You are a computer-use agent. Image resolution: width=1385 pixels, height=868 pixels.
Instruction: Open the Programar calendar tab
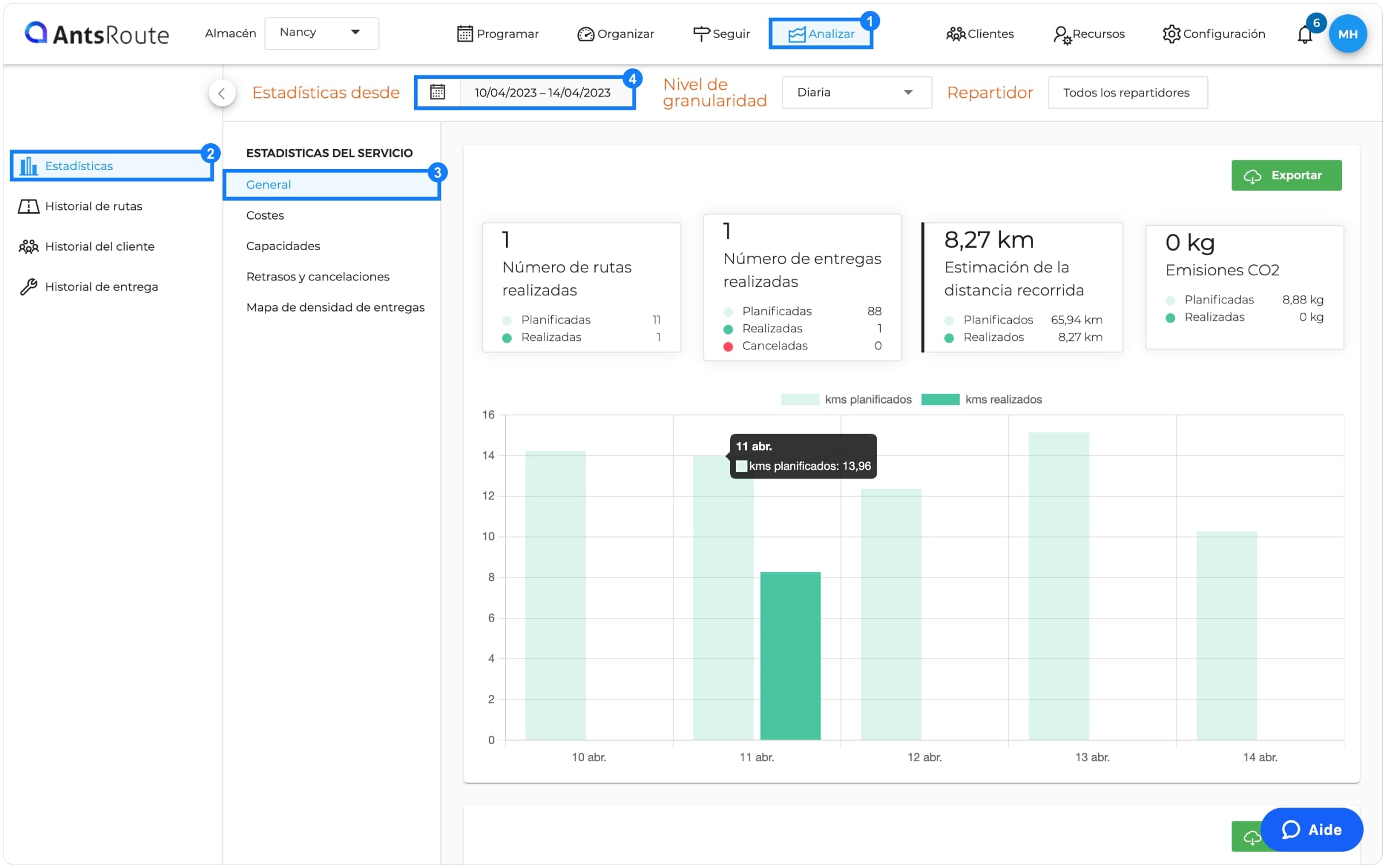click(x=498, y=34)
